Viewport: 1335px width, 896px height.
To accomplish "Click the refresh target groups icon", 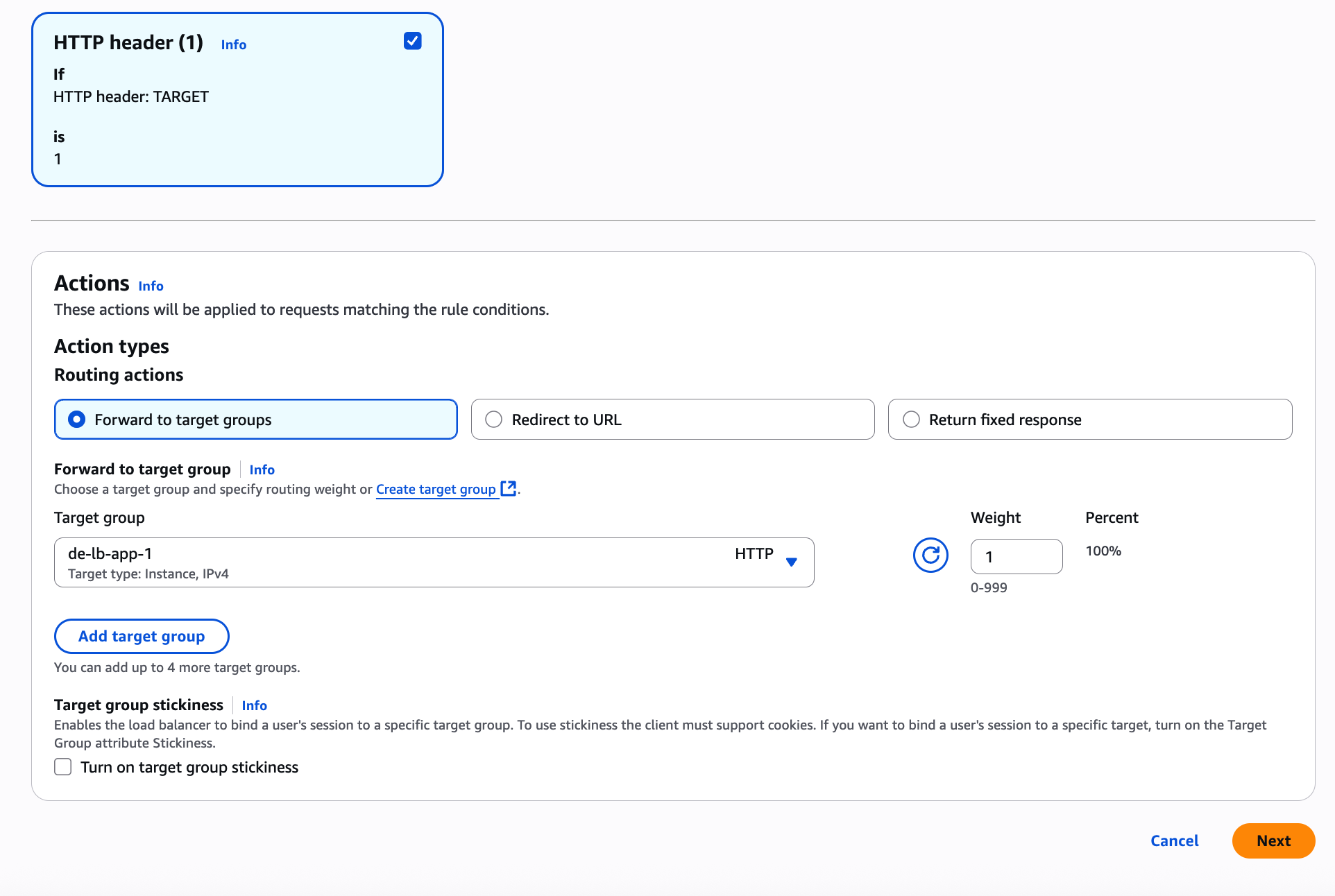I will pyautogui.click(x=930, y=555).
